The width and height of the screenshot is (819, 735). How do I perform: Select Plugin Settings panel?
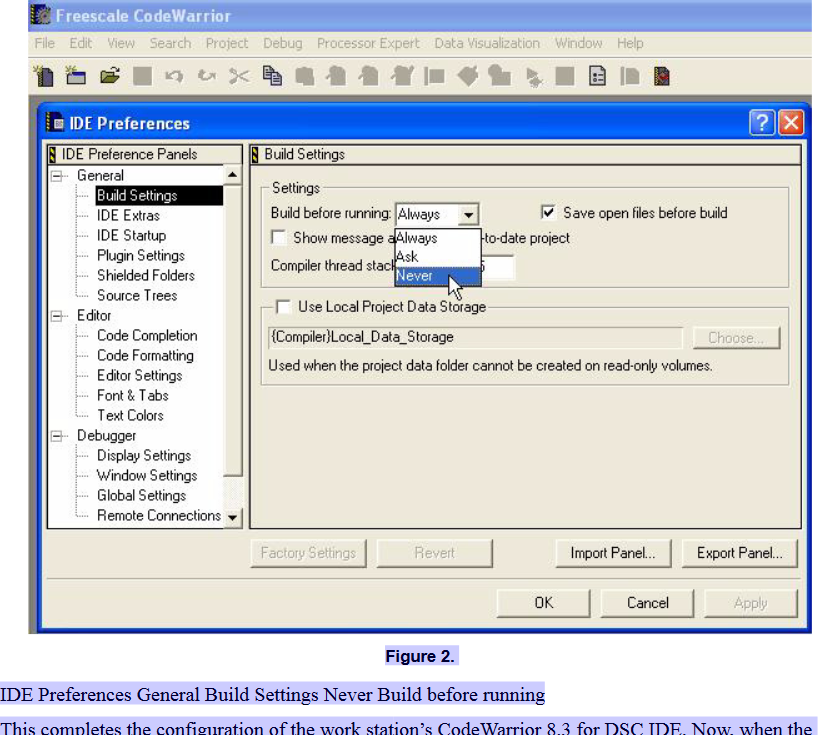(141, 255)
